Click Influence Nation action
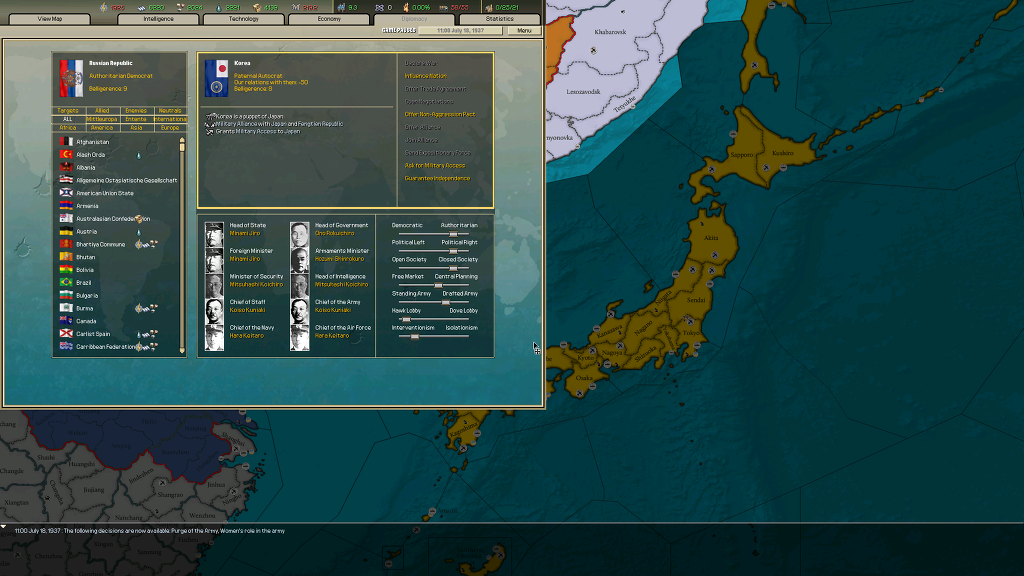Image resolution: width=1024 pixels, height=576 pixels. point(425,76)
